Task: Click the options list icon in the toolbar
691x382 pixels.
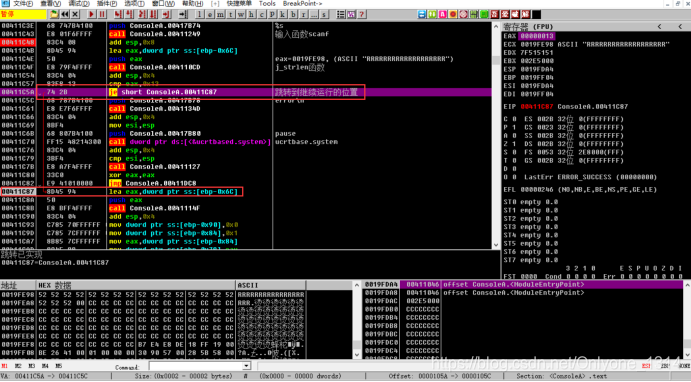Action: [x=341, y=15]
